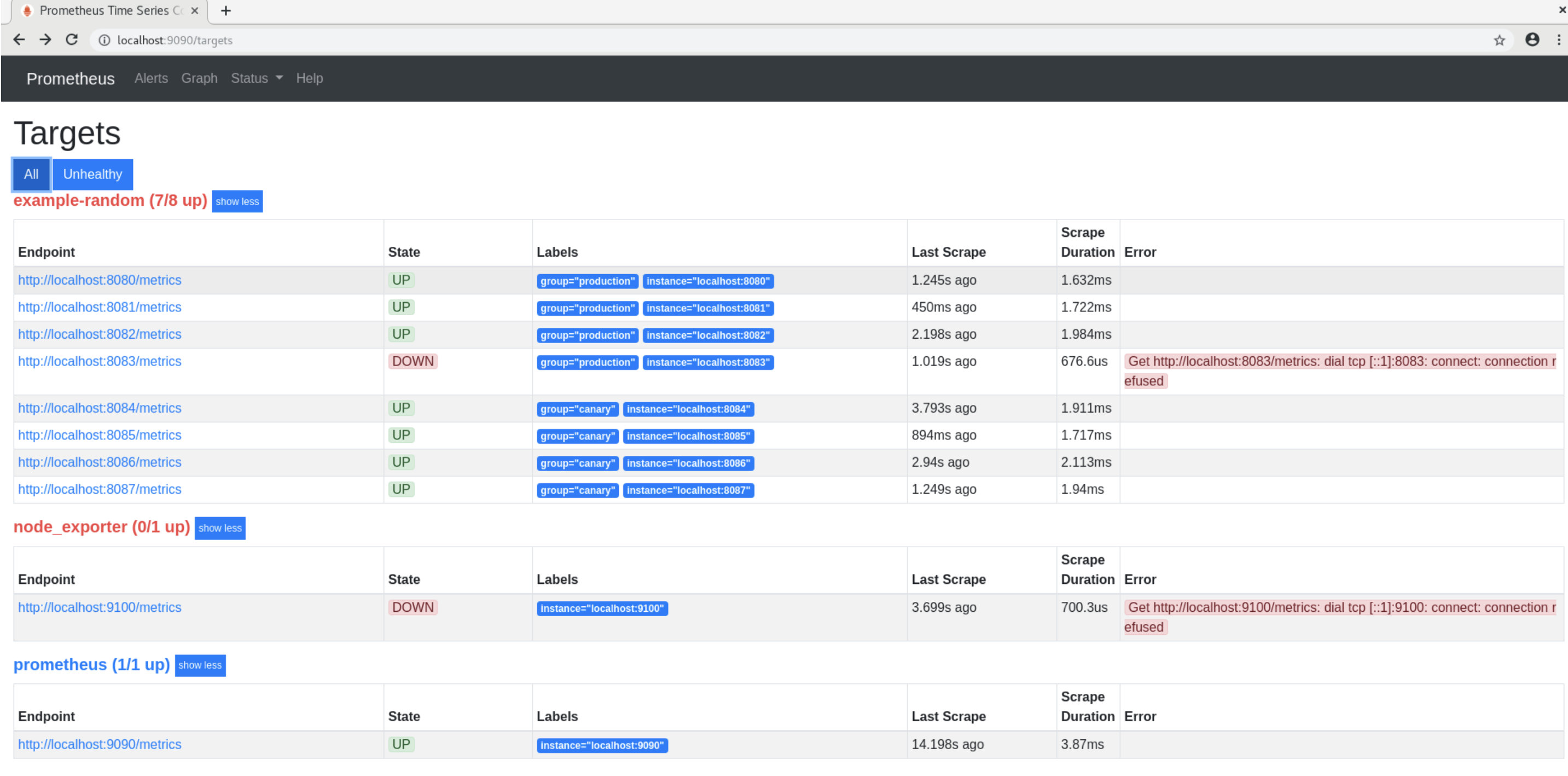Go forward with the browser forward arrow
Screen dimensions: 1568x776
[x=45, y=39]
